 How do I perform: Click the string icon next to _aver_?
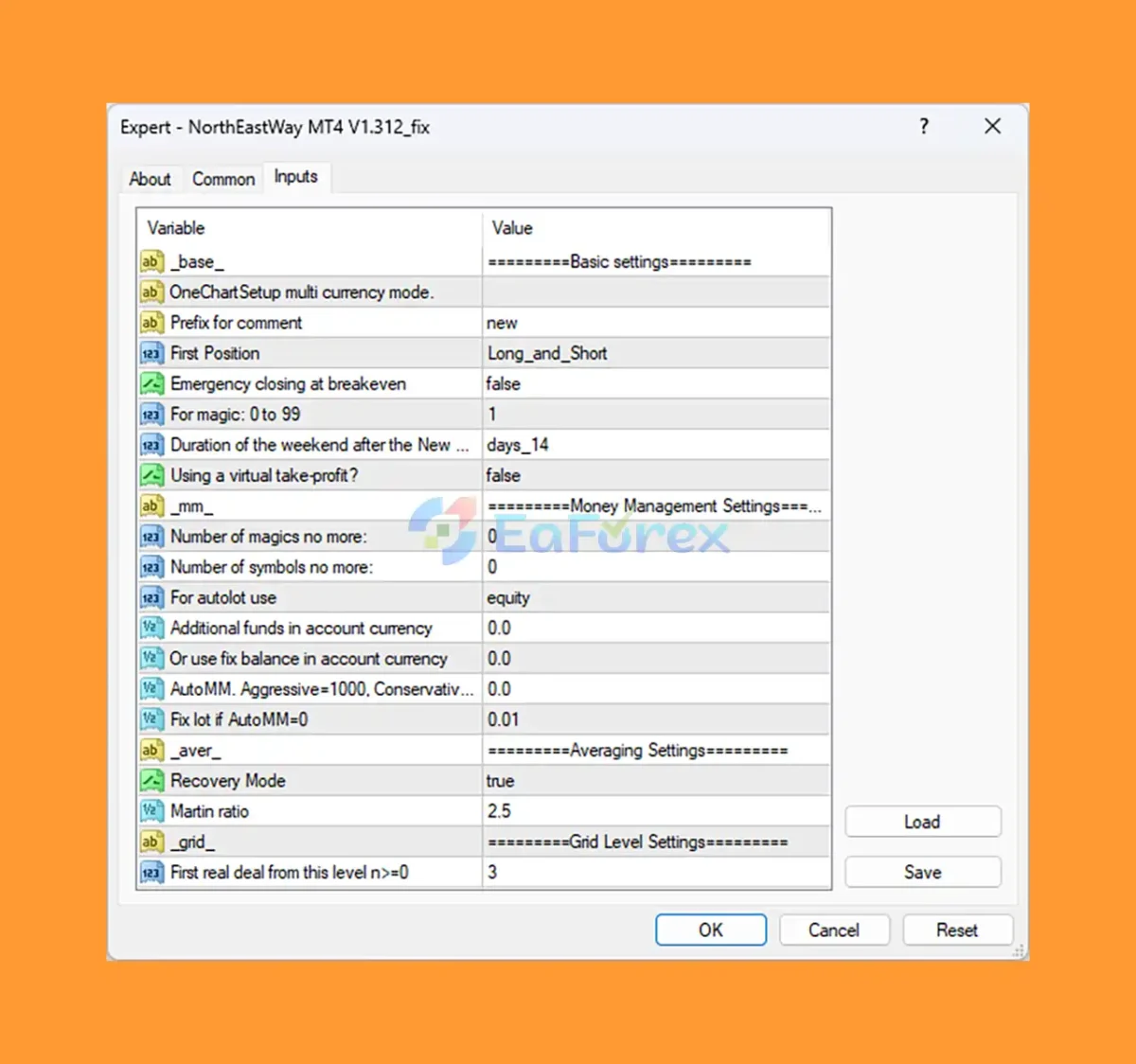click(x=151, y=750)
